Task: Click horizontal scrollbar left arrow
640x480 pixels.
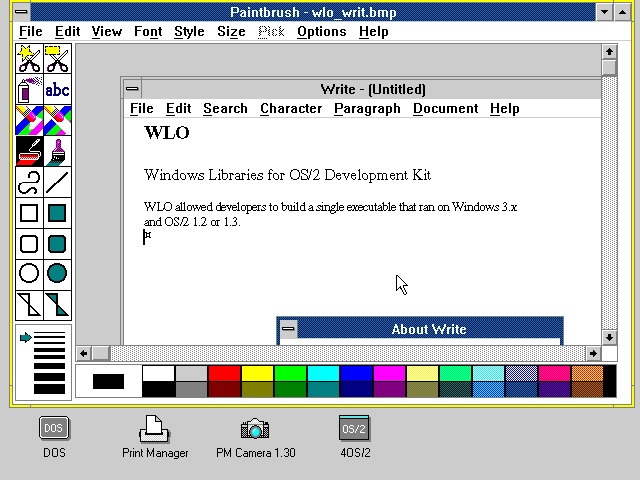Action: point(84,353)
